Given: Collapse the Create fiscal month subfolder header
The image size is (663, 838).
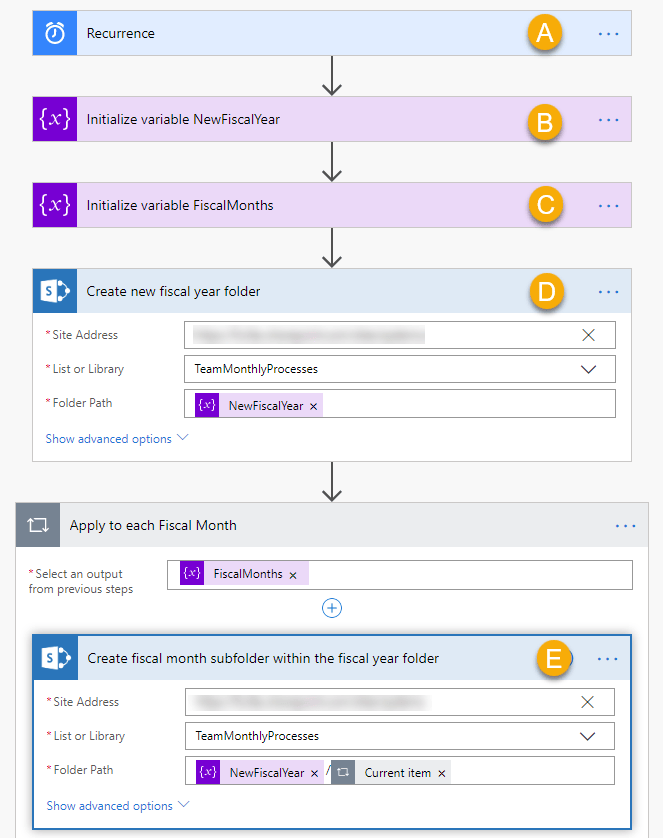Looking at the screenshot, I should tap(332, 658).
